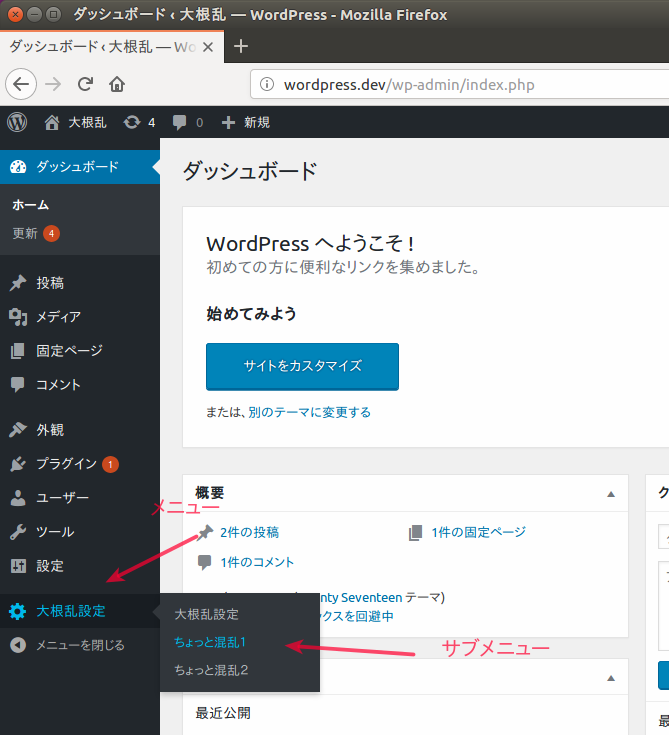Click the 概要 panel heading
669x735 pixels.
[x=210, y=493]
